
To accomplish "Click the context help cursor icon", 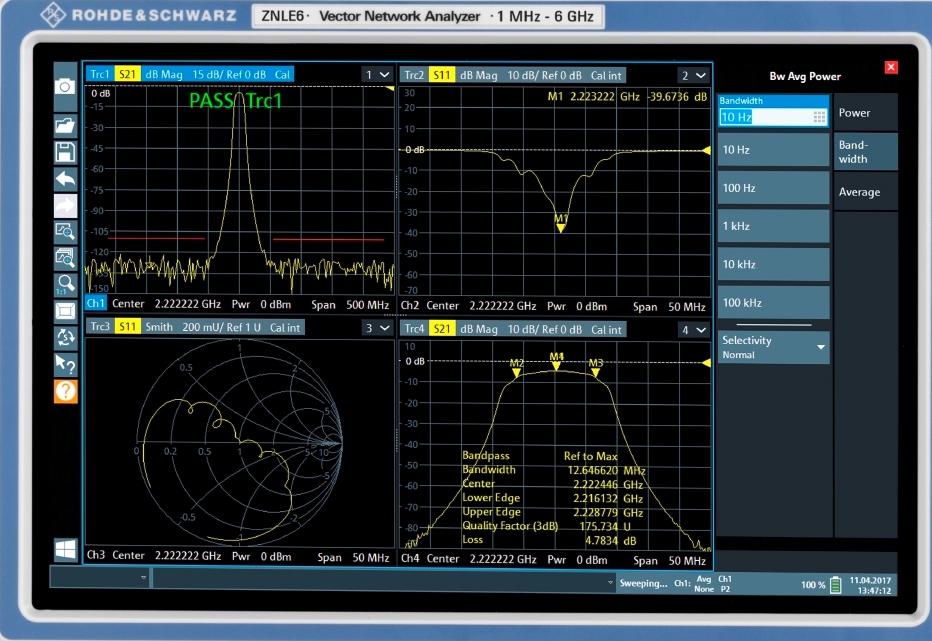I will click(x=65, y=364).
